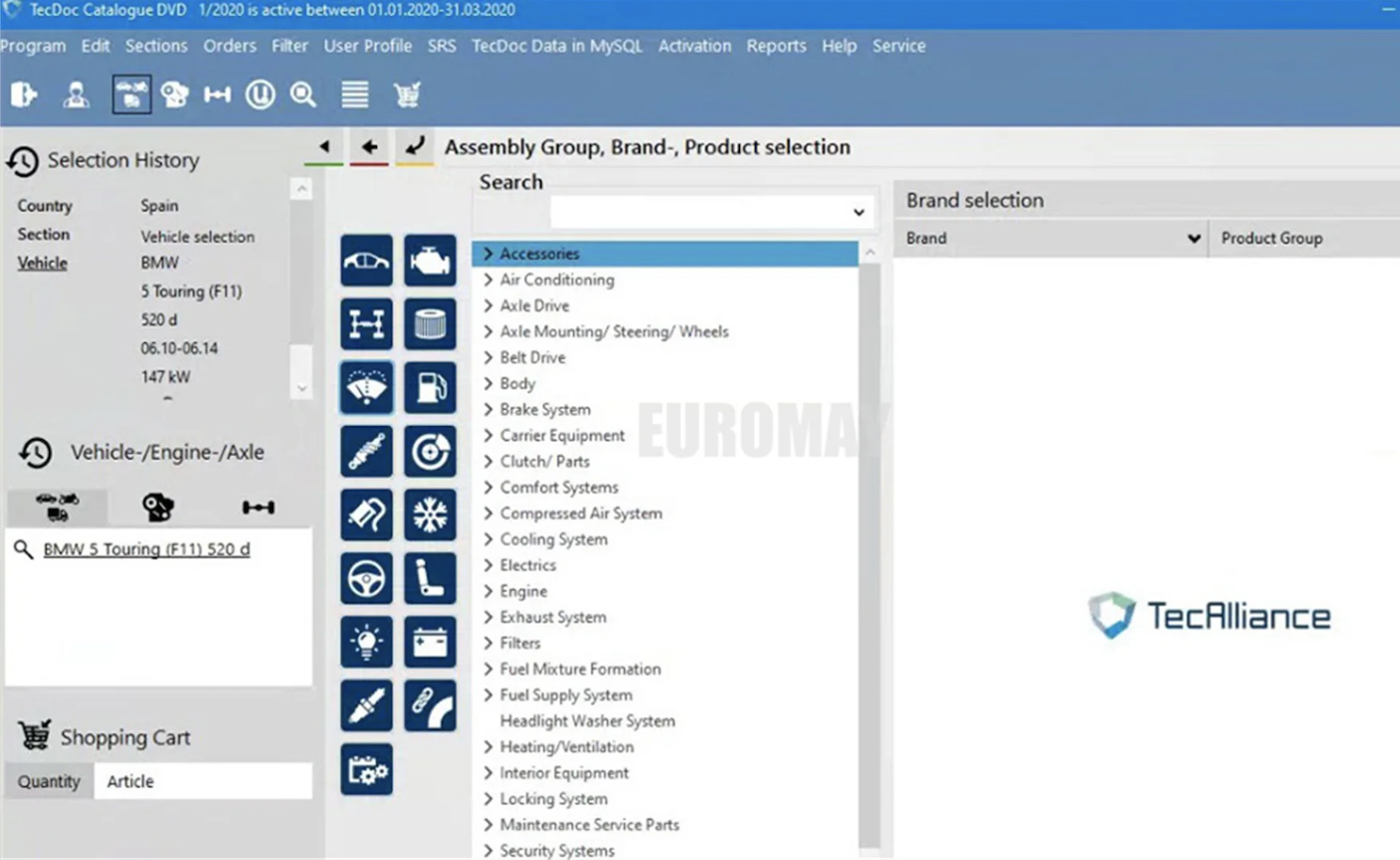This screenshot has height=860, width=1400.
Task: Select the Clutch/ Parts row text
Action: [x=544, y=461]
